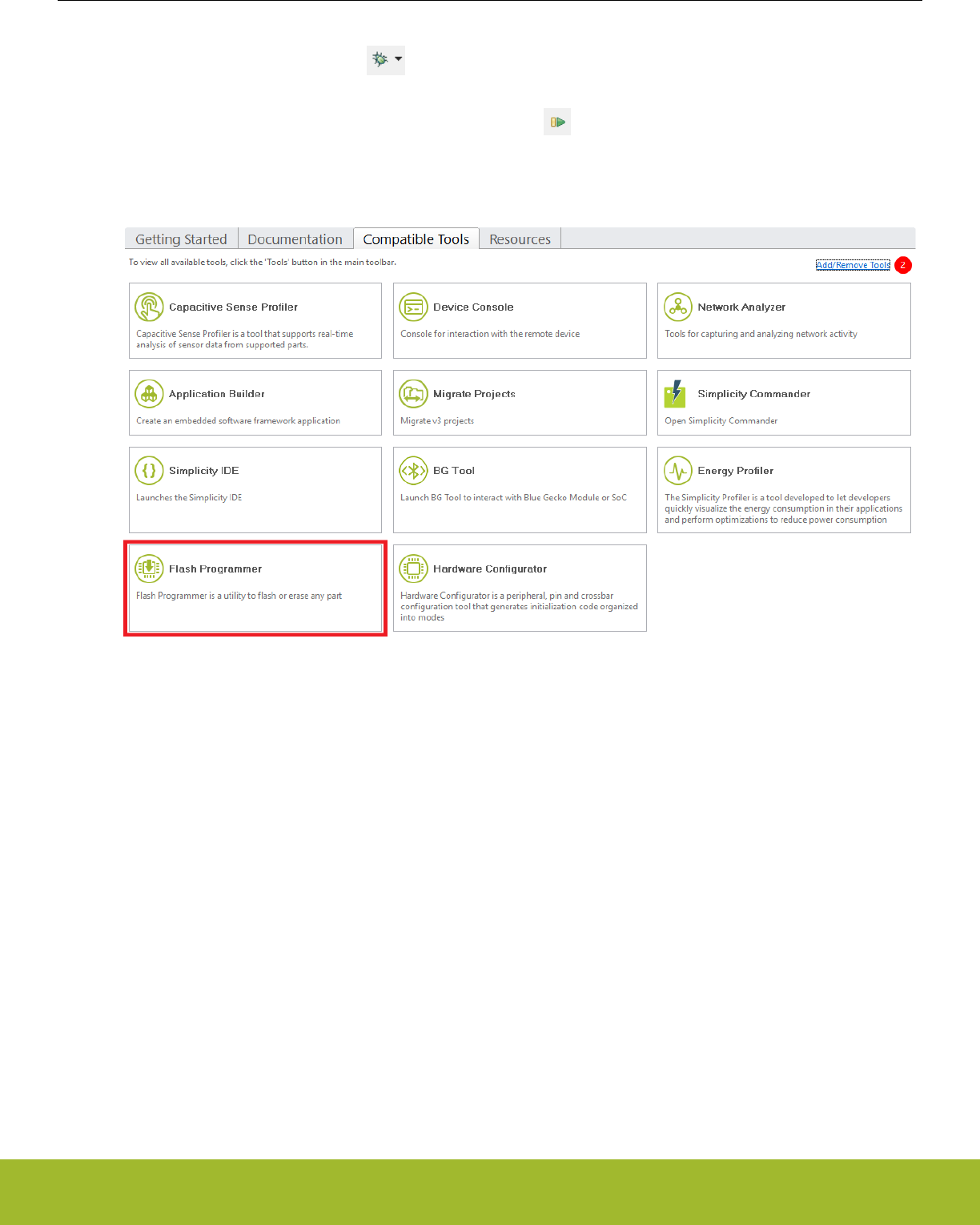
Task: Click the BG Tool title
Action: point(454,471)
